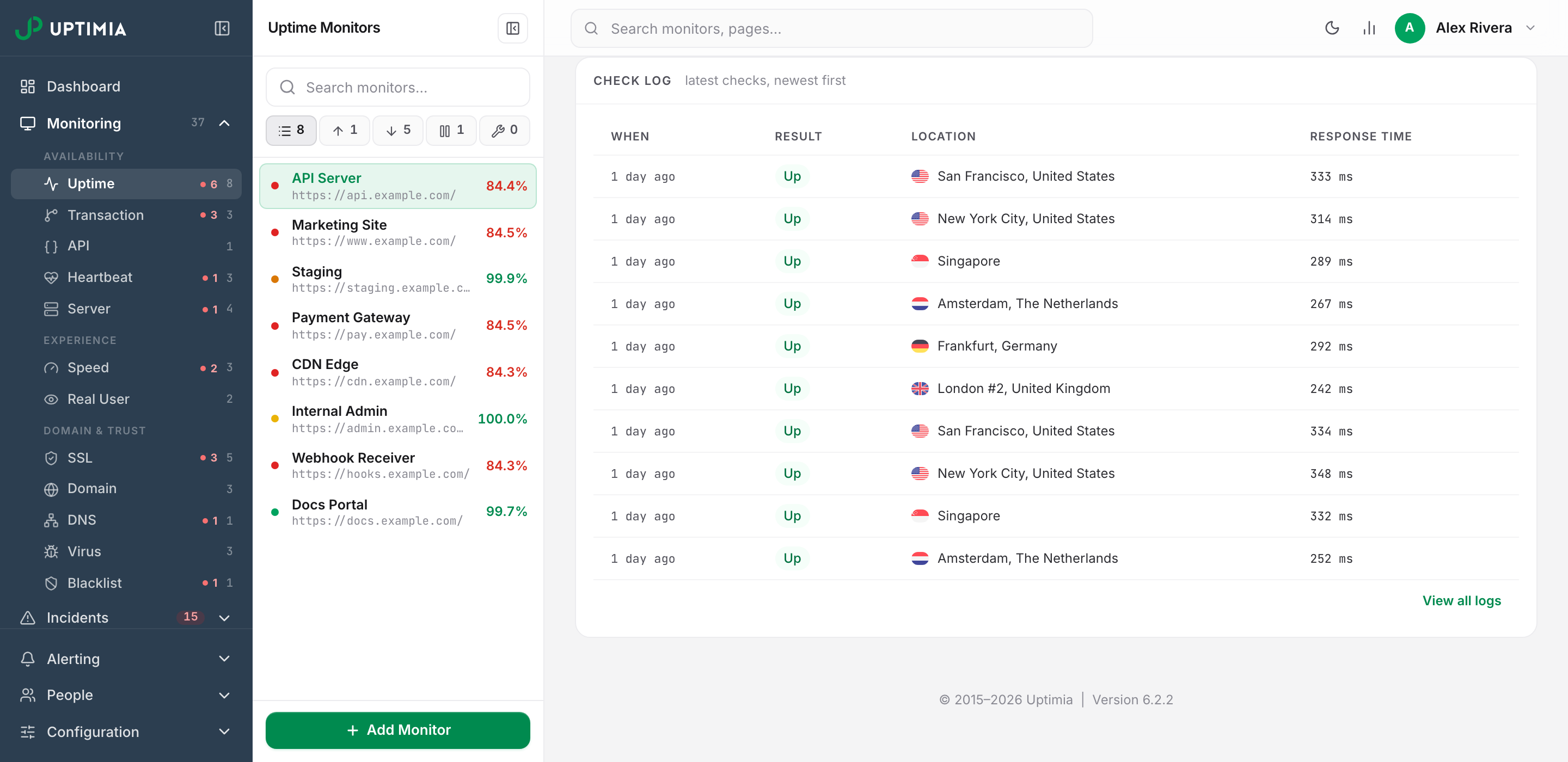The width and height of the screenshot is (1568, 762).
Task: Expand the Alerting section
Action: 126,659
